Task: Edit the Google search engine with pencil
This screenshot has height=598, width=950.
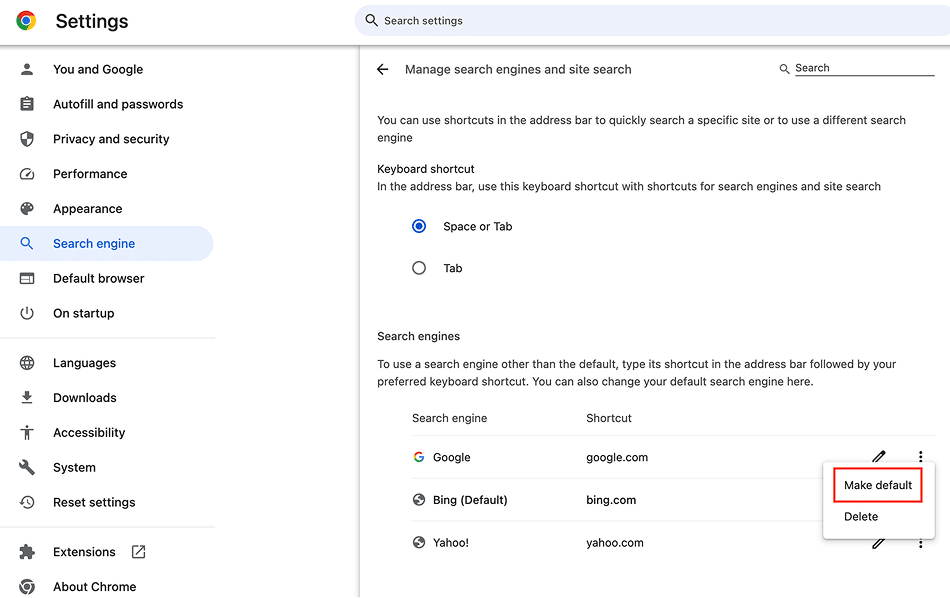Action: tap(879, 456)
